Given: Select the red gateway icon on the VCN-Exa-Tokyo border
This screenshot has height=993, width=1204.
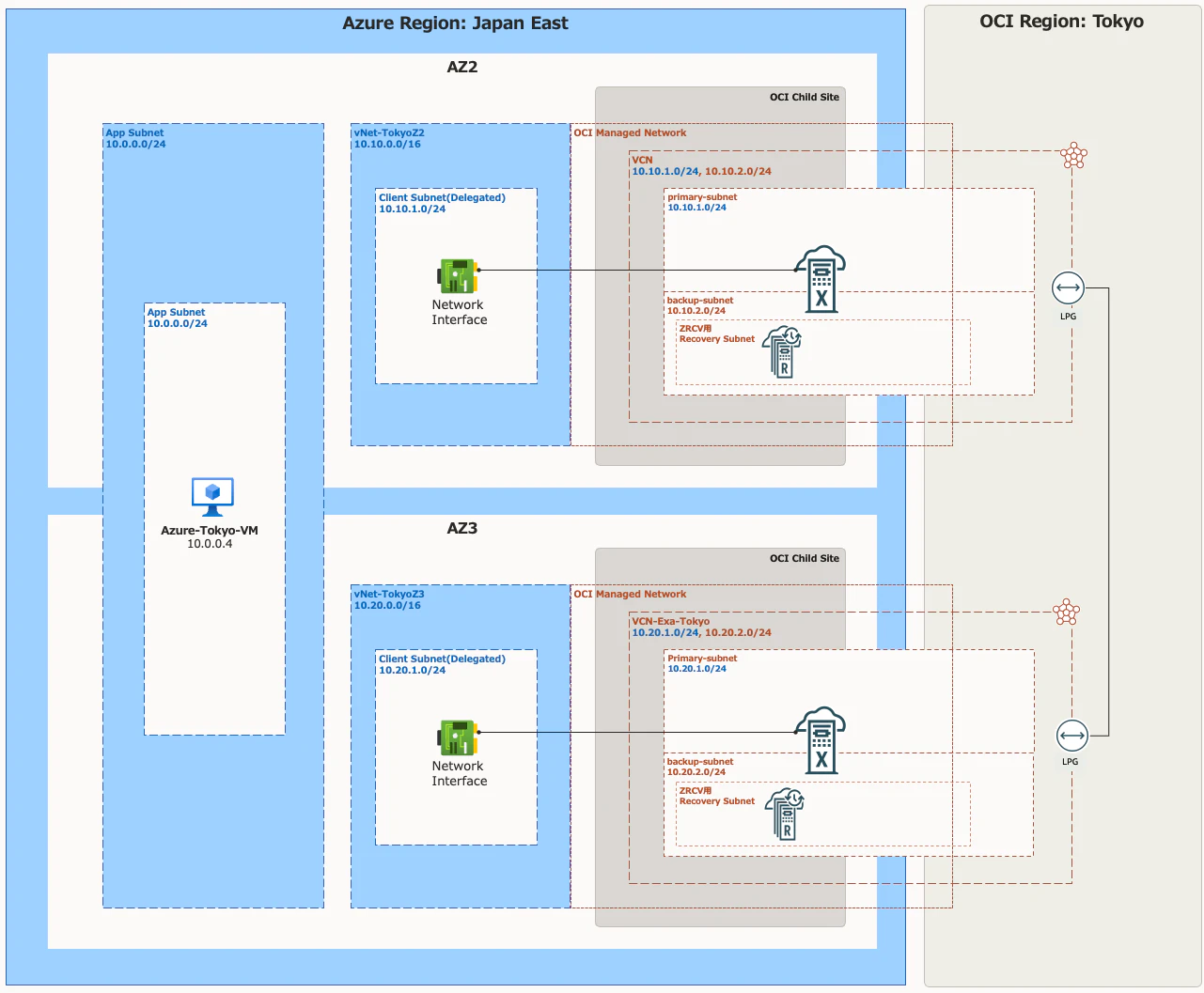Looking at the screenshot, I should (1067, 613).
